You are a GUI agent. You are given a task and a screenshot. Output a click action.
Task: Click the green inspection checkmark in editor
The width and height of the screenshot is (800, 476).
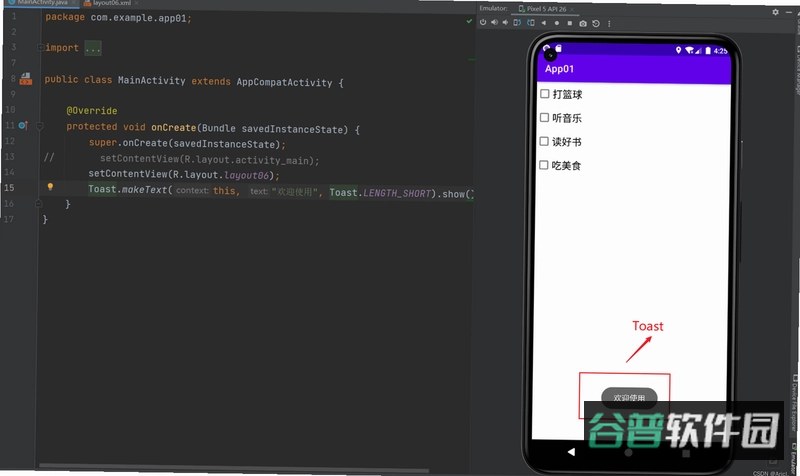469,21
